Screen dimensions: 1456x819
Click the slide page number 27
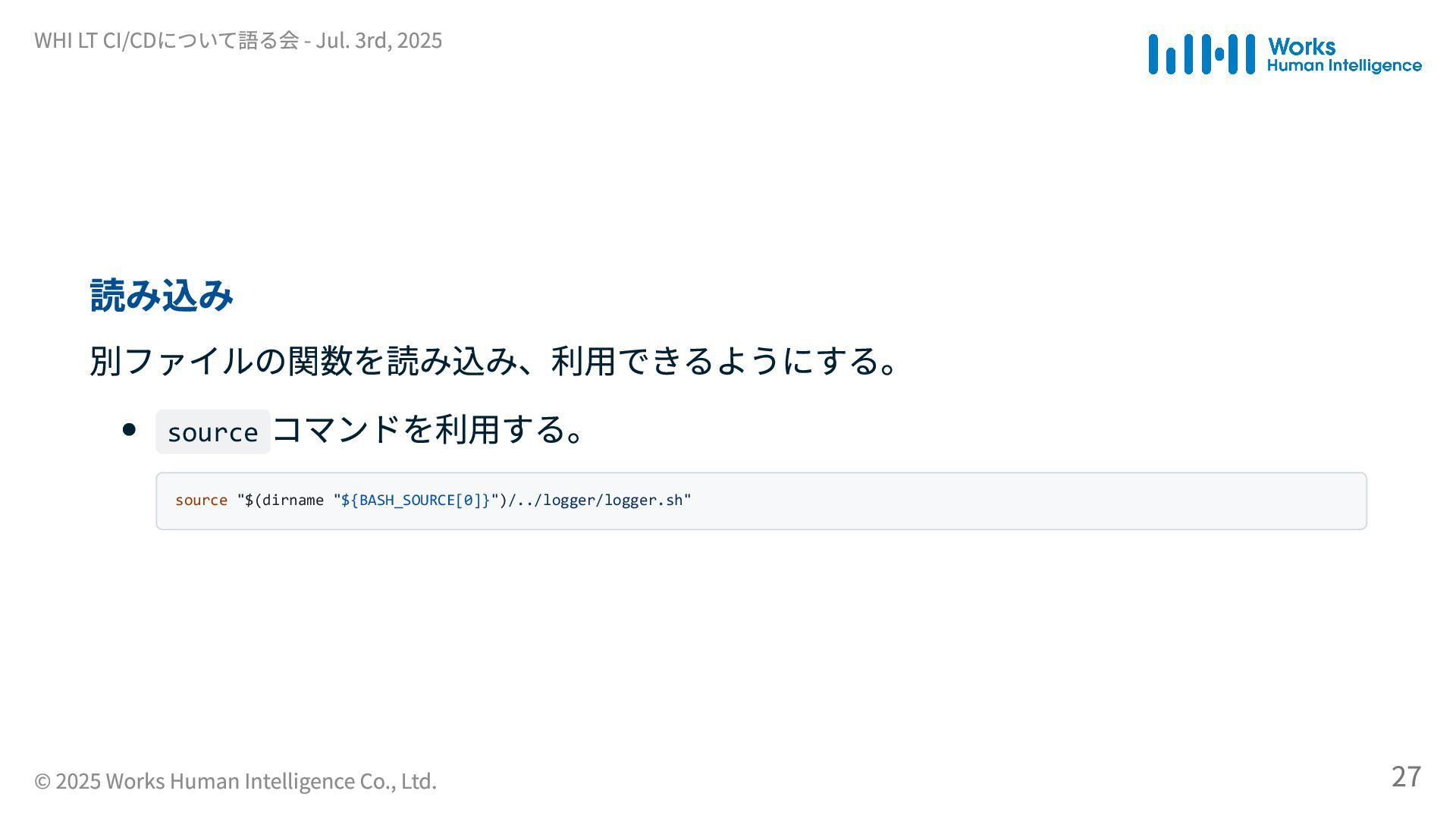1406,777
